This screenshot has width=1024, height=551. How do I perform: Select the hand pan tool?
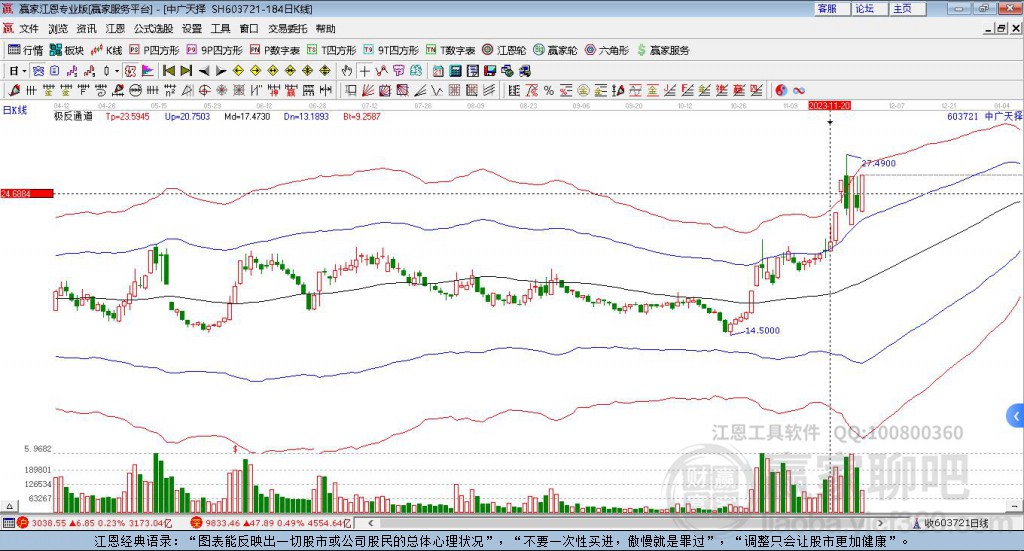click(347, 71)
